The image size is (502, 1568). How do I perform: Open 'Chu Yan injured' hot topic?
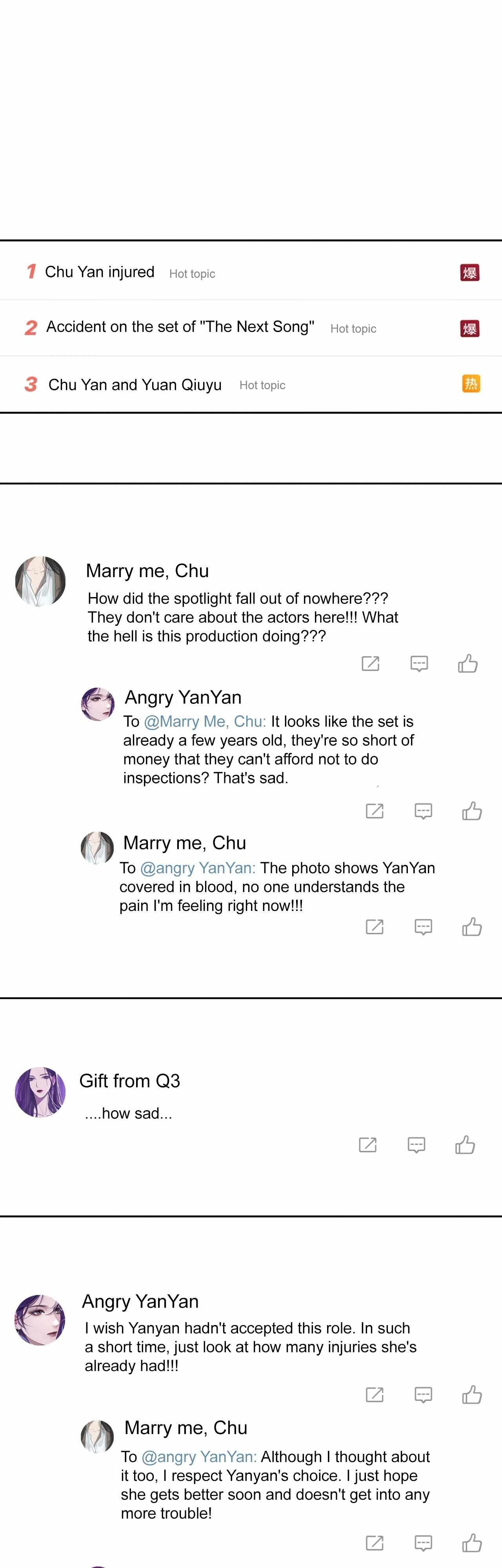(x=100, y=272)
